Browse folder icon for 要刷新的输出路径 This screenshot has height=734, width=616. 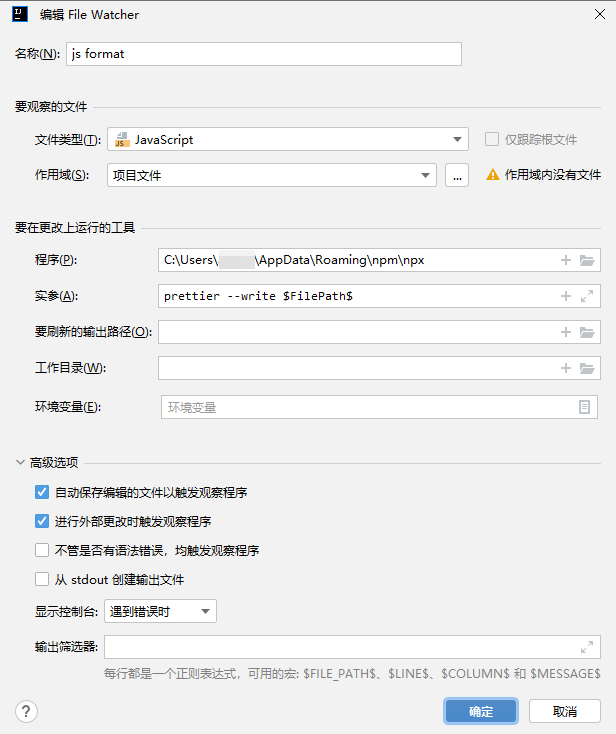click(587, 332)
